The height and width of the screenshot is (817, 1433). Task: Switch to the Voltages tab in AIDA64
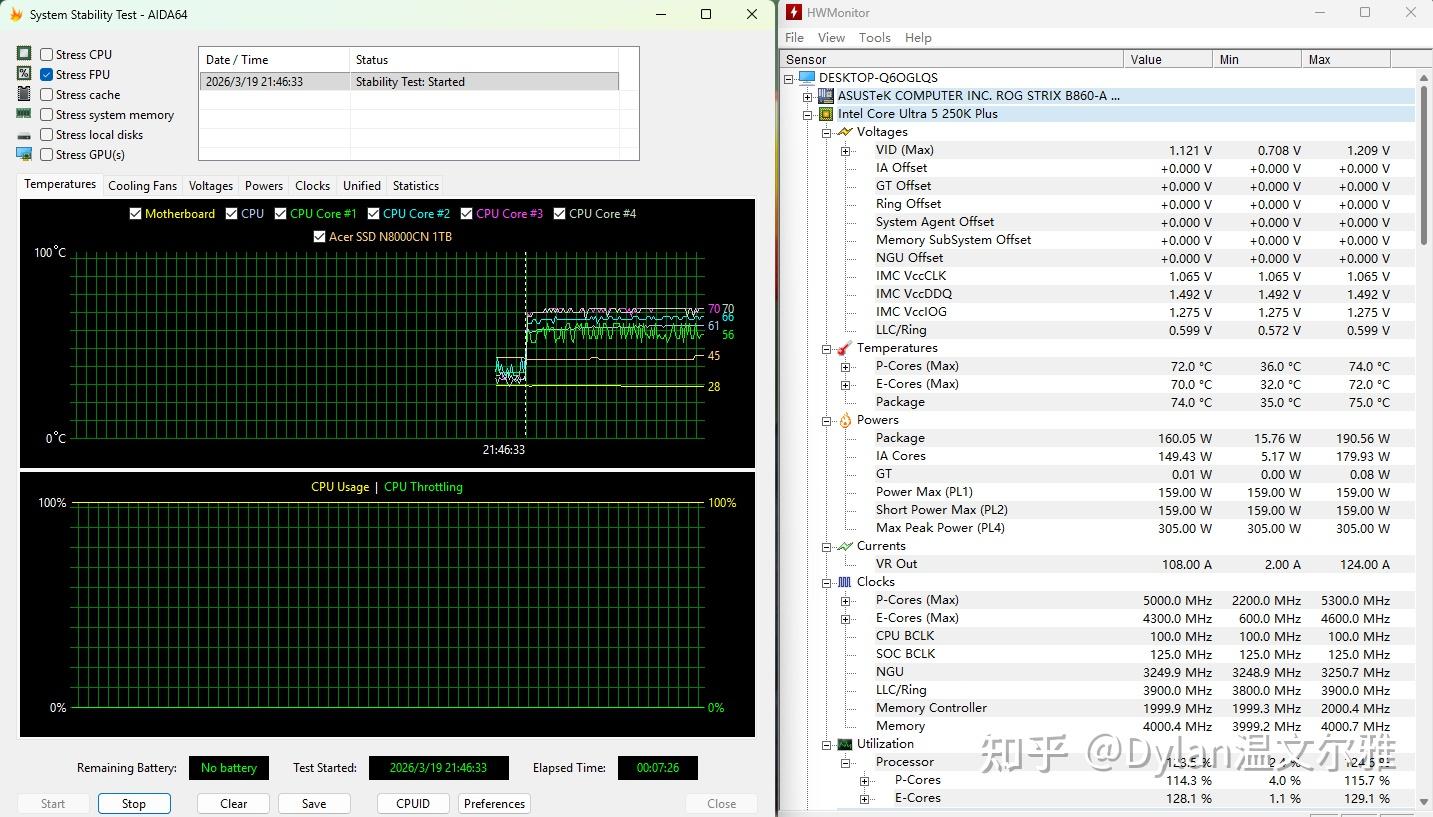coord(211,186)
